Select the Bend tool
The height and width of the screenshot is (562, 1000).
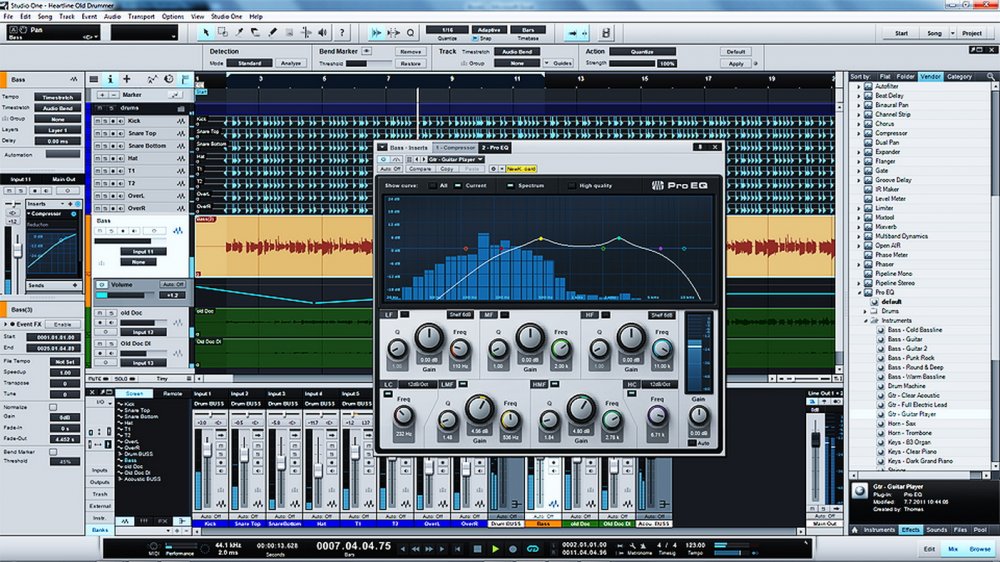point(306,33)
